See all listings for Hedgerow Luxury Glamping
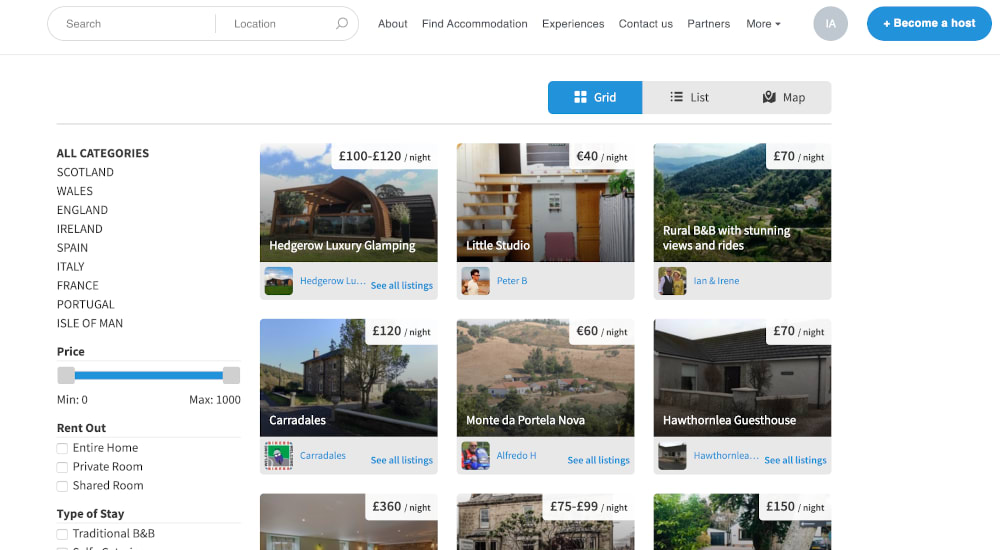Screen dimensions: 1000x550 [402, 285]
